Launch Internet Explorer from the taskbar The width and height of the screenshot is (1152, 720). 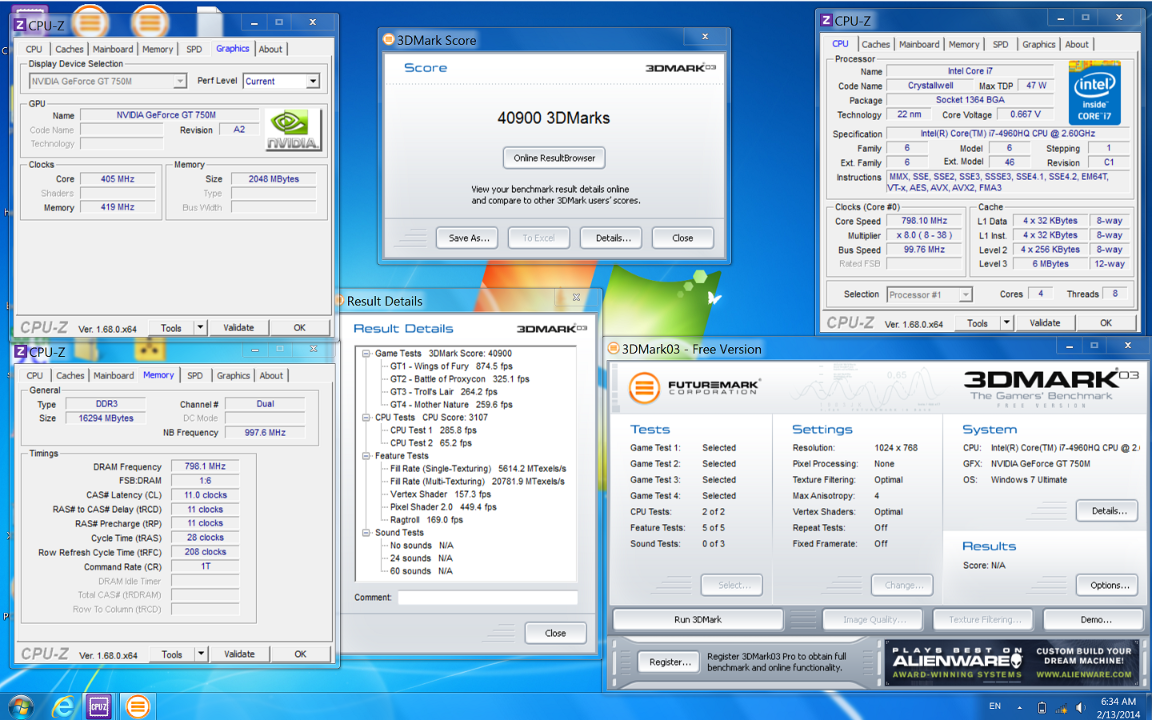coord(63,707)
